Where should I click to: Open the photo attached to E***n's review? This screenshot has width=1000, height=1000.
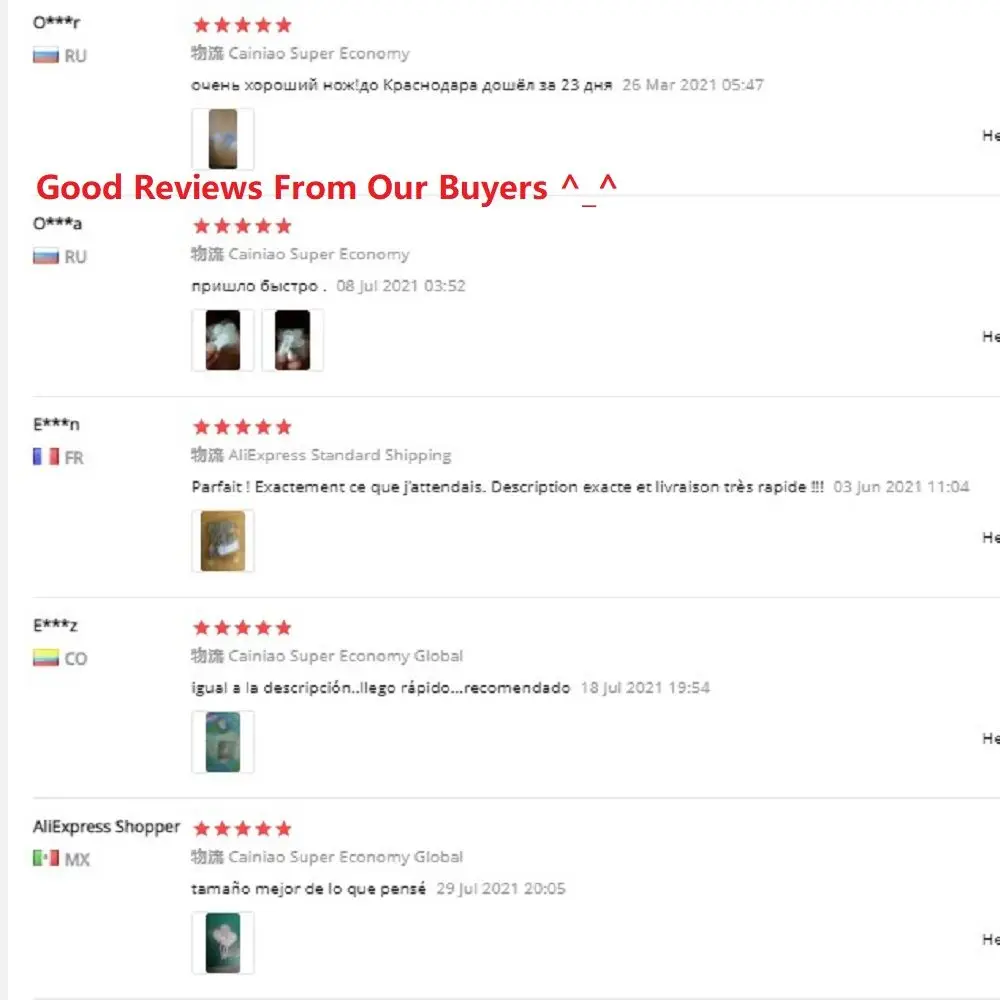coord(223,541)
